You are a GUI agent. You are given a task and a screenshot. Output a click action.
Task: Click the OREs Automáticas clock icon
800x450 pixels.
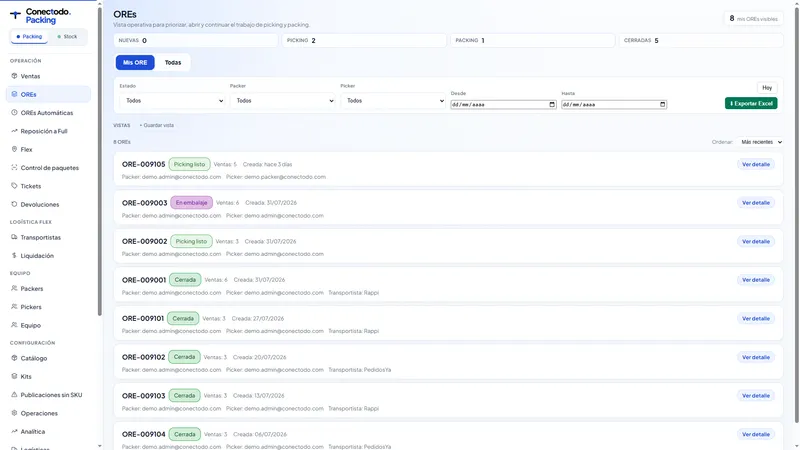pyautogui.click(x=14, y=113)
